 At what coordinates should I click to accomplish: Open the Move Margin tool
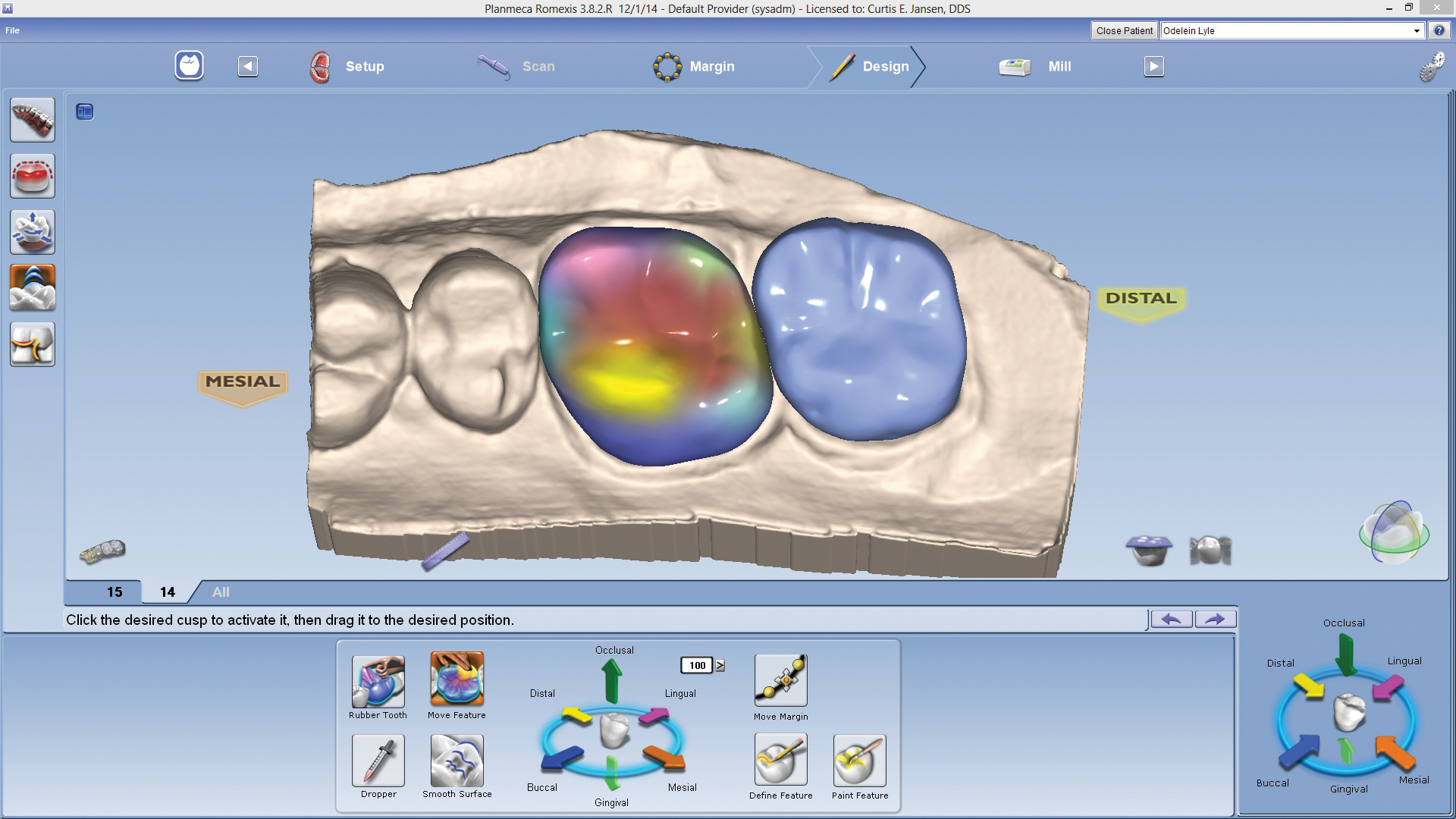coord(780,680)
